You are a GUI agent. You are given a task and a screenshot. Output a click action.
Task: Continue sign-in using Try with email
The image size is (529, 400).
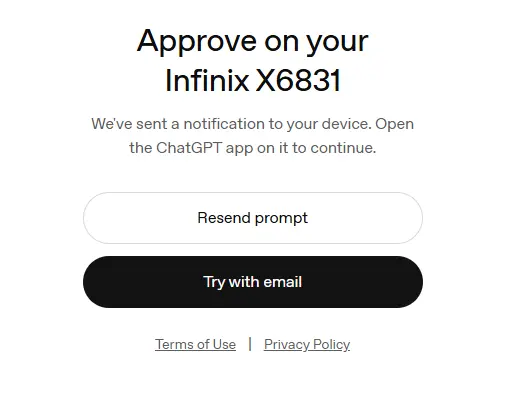(x=253, y=282)
